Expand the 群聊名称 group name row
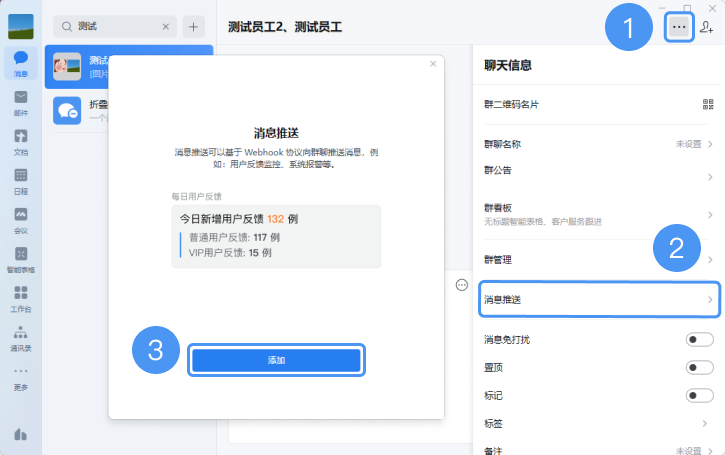Viewport: 725px width, 455px height. (x=710, y=144)
